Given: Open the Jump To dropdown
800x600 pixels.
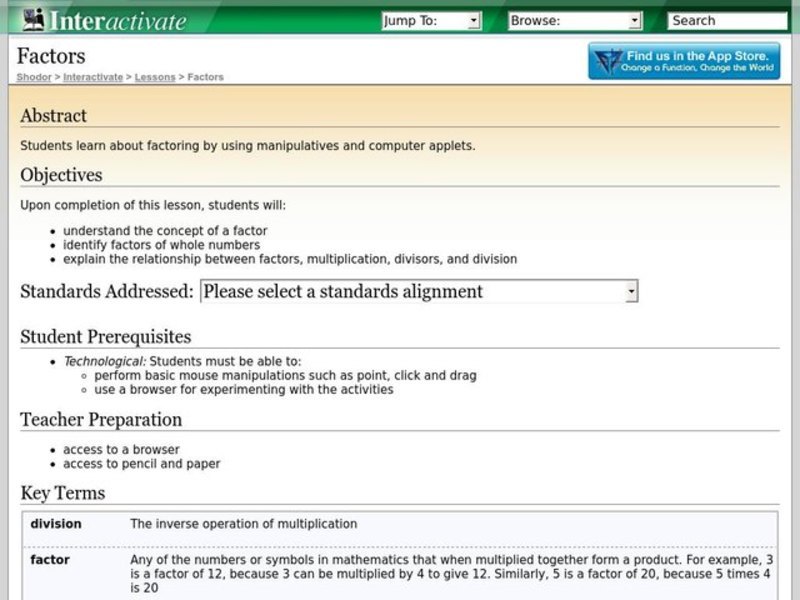Looking at the screenshot, I should tap(431, 20).
